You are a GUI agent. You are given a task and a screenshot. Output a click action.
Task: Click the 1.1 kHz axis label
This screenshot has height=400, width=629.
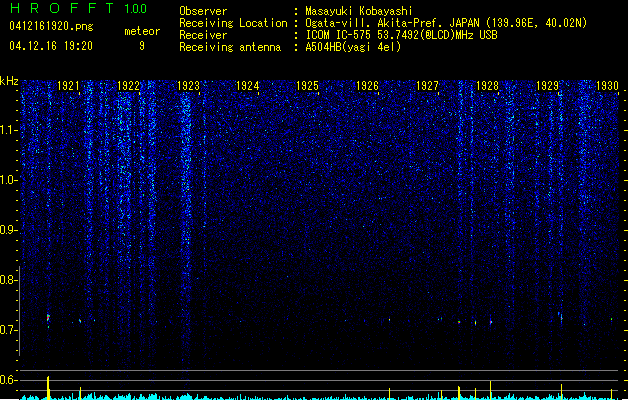[8, 130]
